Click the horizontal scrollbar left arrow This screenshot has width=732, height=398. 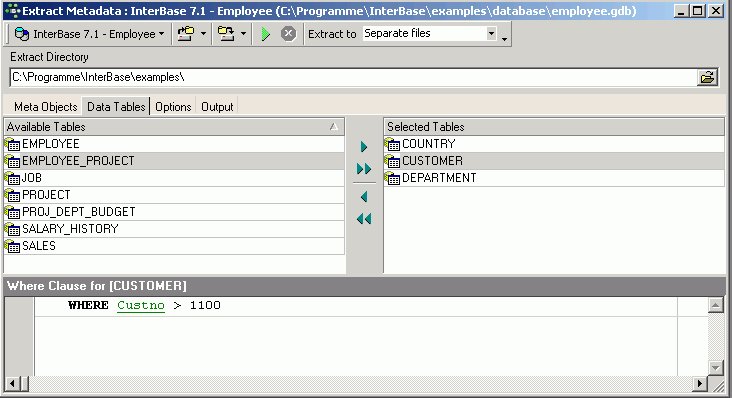coord(12,384)
